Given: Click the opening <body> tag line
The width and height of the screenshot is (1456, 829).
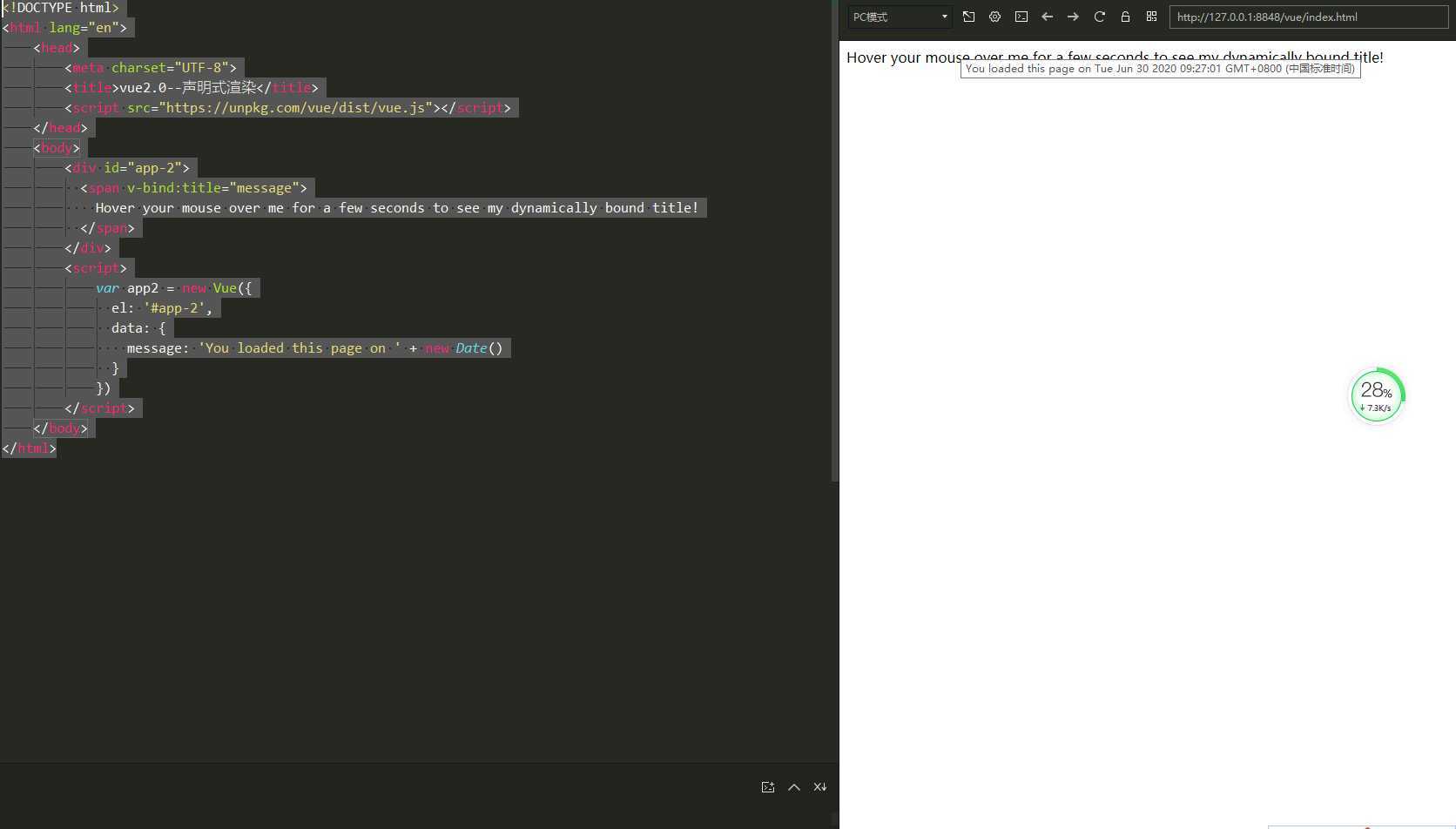Looking at the screenshot, I should (x=57, y=148).
